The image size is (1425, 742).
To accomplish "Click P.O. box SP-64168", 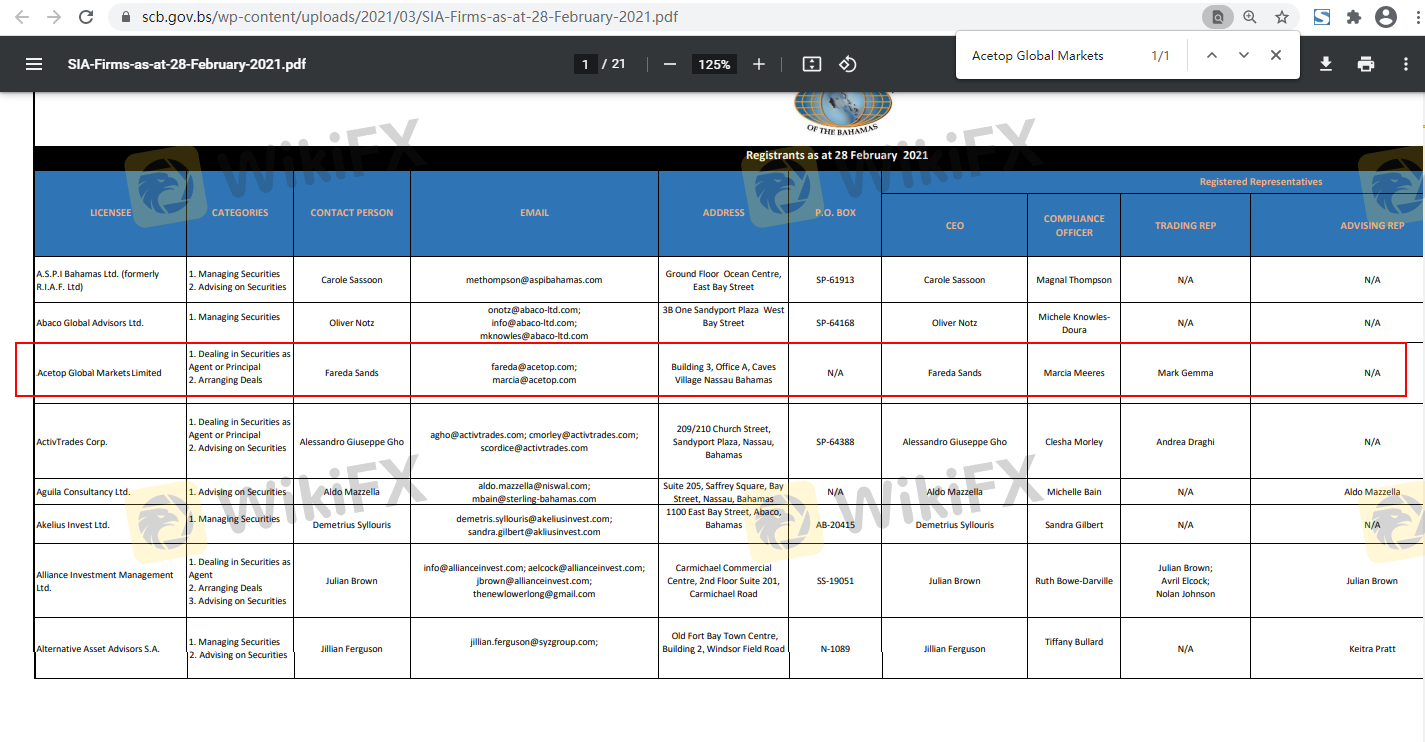I will coord(835,323).
